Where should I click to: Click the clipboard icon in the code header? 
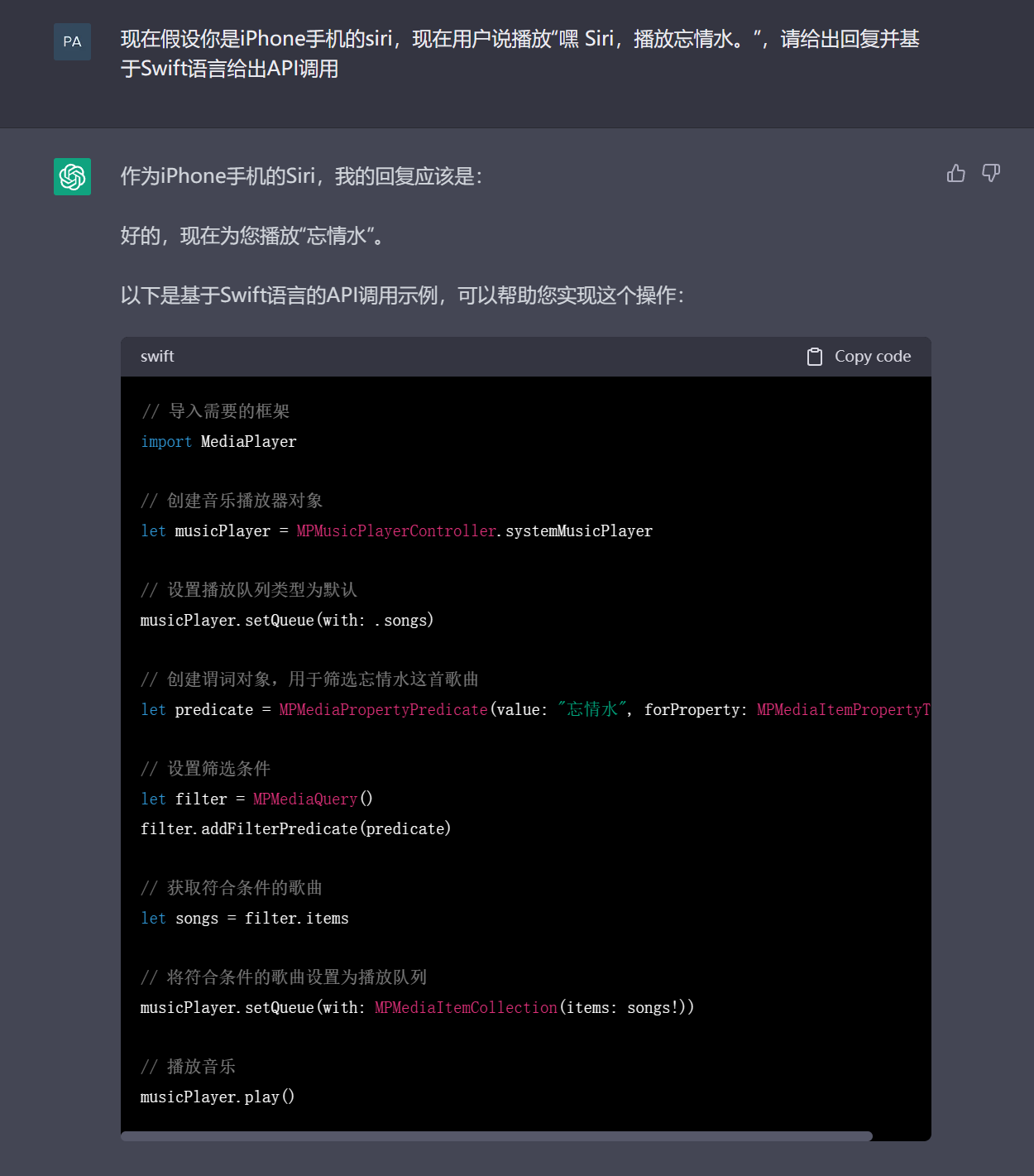(x=814, y=357)
